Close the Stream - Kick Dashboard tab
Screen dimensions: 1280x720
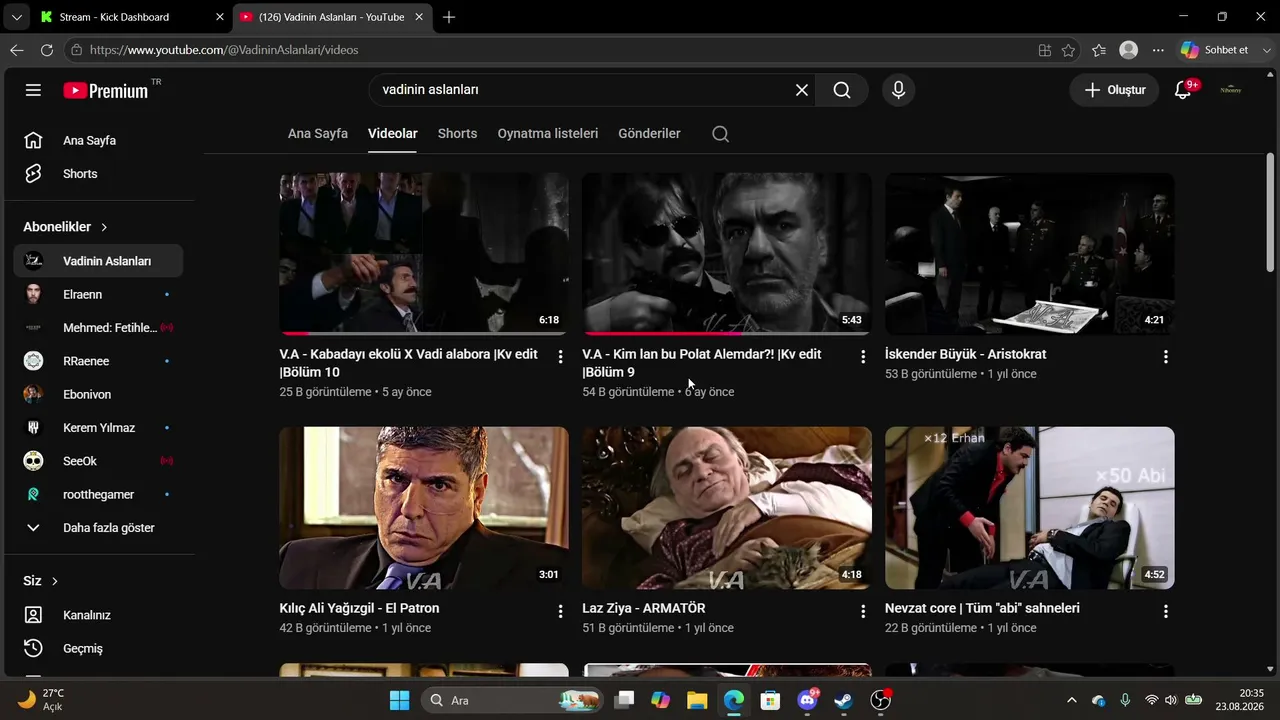(x=220, y=17)
